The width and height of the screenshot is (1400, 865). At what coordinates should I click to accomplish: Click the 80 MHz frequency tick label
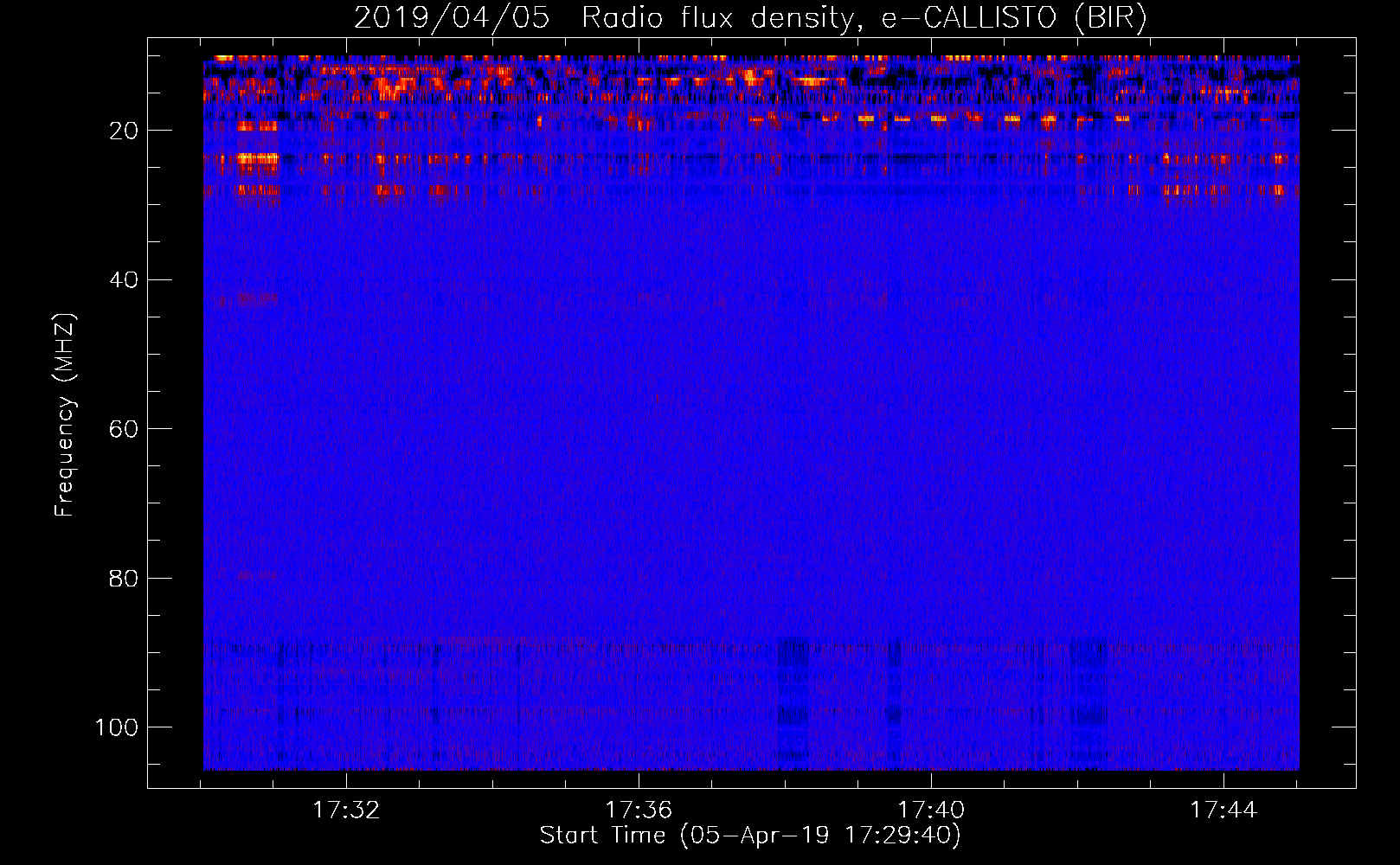[x=125, y=578]
